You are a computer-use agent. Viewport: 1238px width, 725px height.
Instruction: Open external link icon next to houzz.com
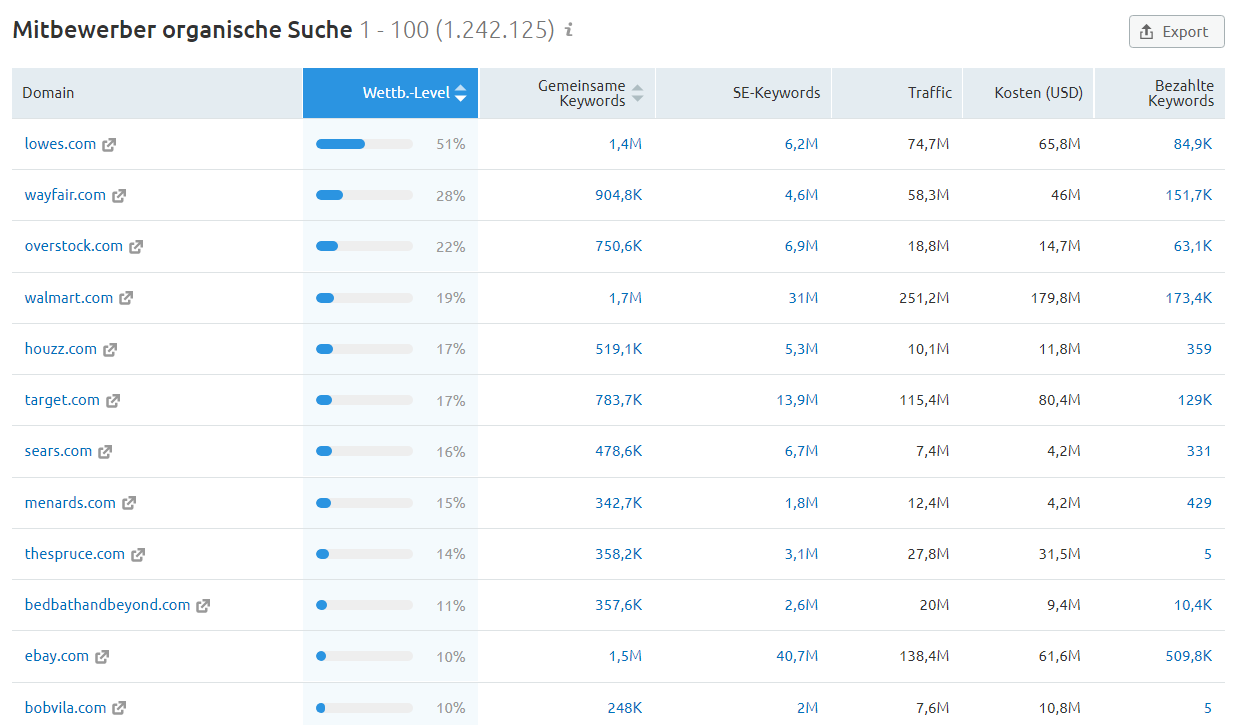[110, 350]
